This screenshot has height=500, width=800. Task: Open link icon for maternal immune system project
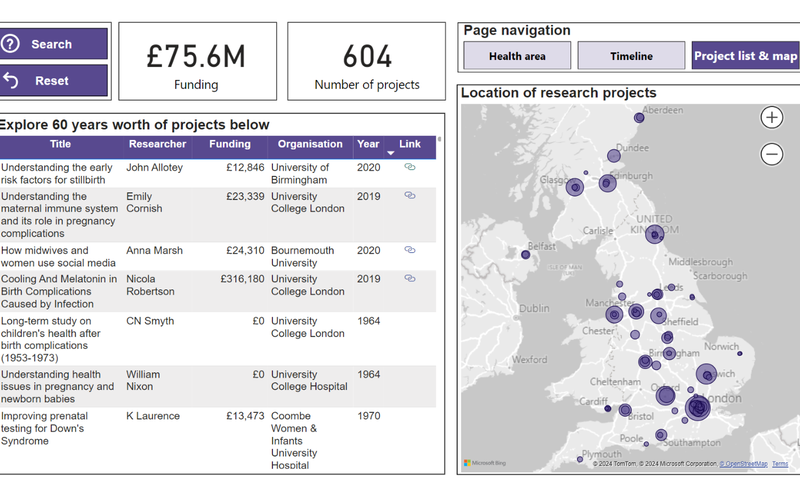pos(410,196)
